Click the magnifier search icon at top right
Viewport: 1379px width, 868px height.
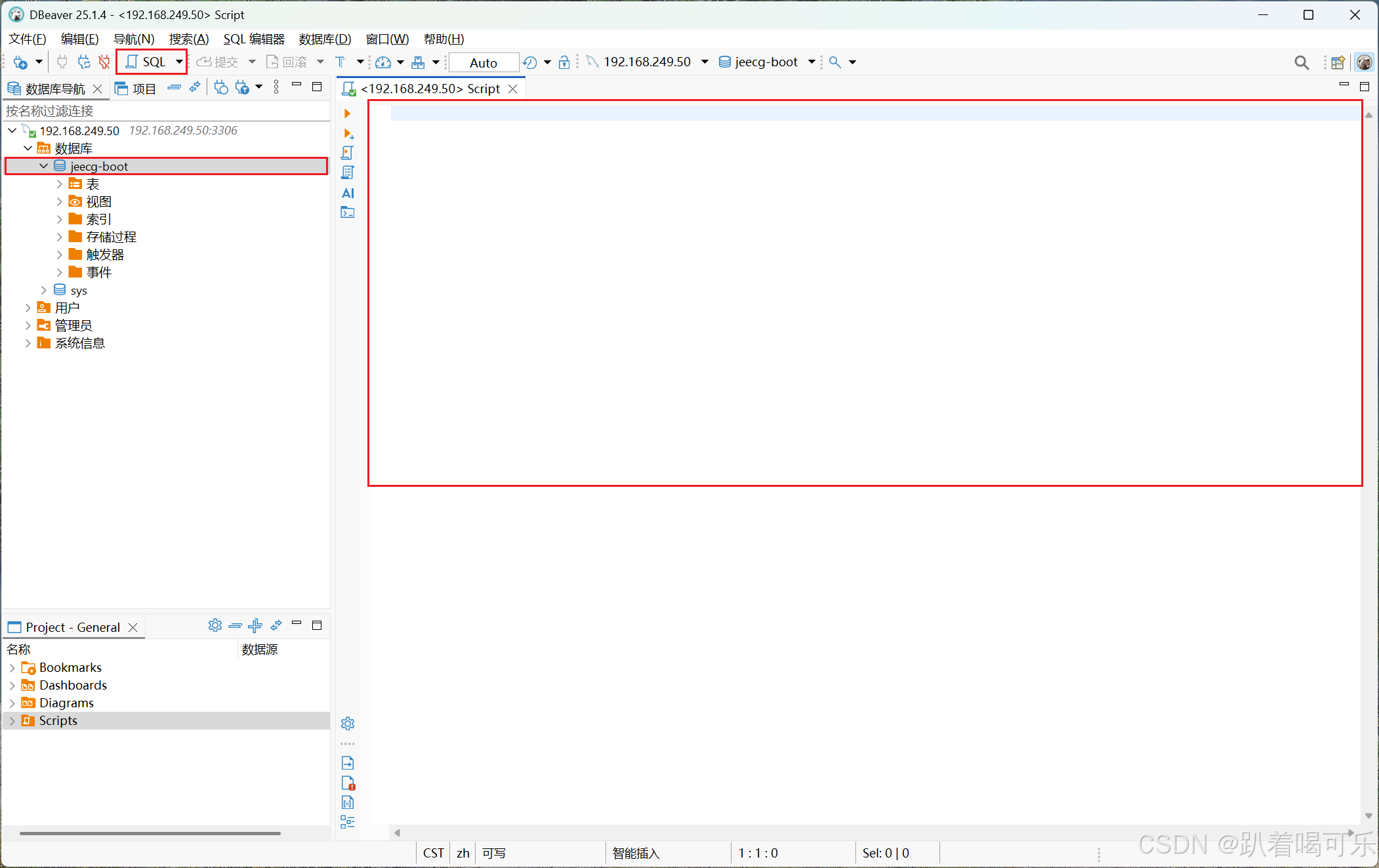[x=1302, y=62]
